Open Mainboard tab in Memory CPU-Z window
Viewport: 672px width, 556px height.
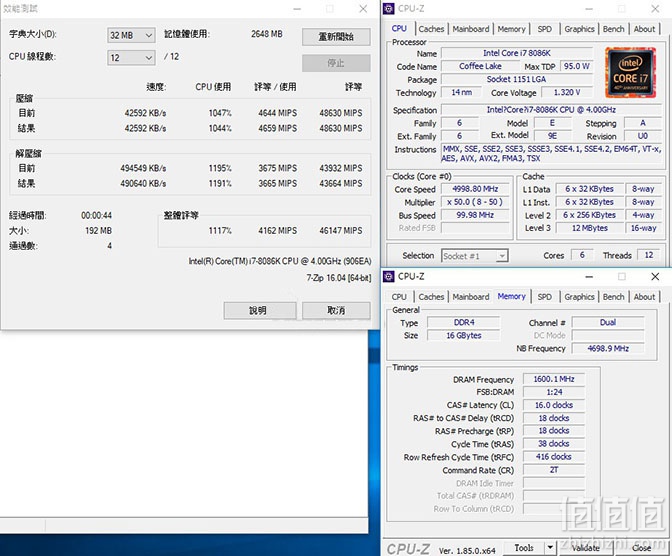coord(471,297)
